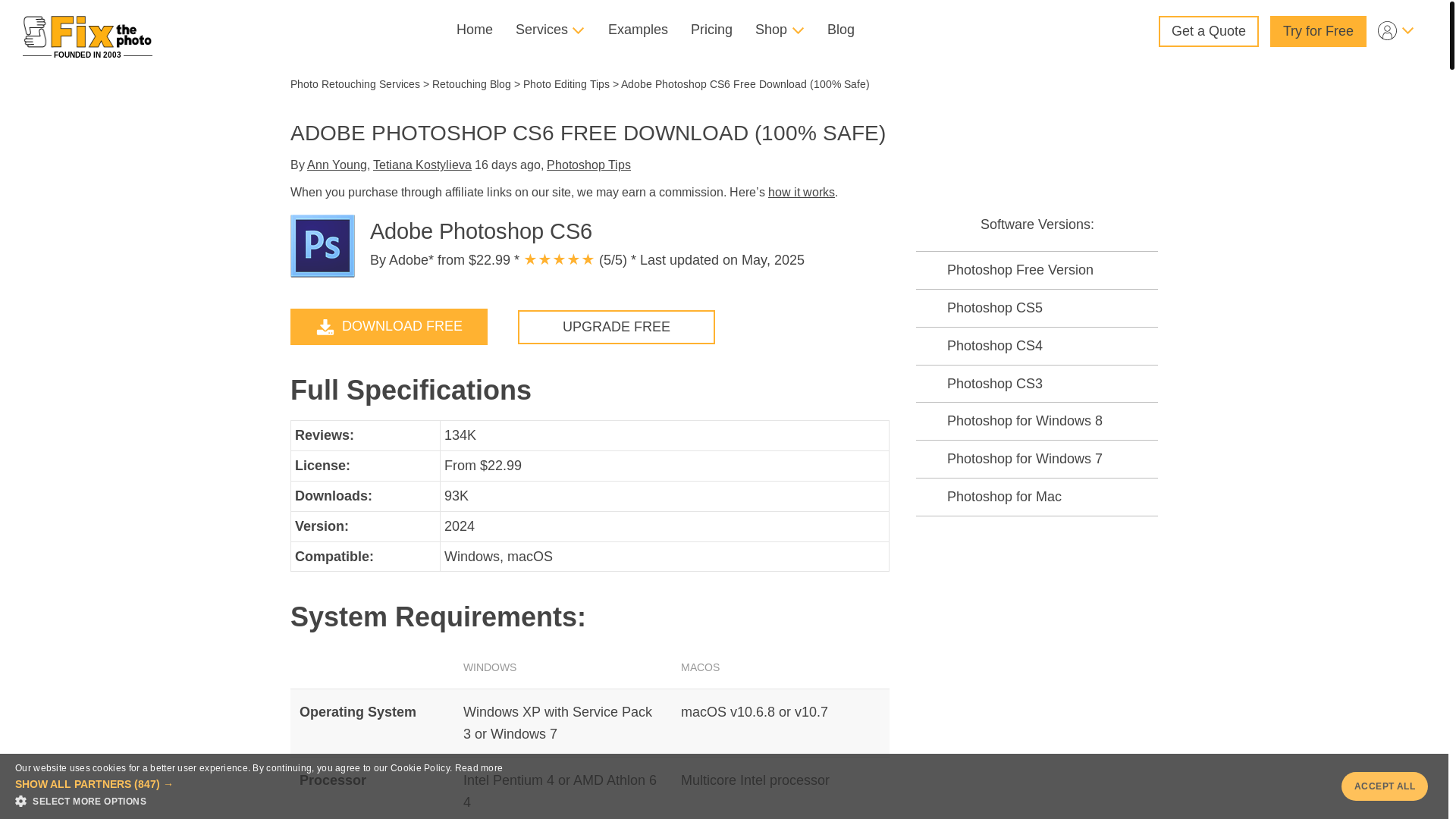Viewport: 1456px width, 819px height.
Task: Open Photoshop CS3 version link
Action: (995, 384)
